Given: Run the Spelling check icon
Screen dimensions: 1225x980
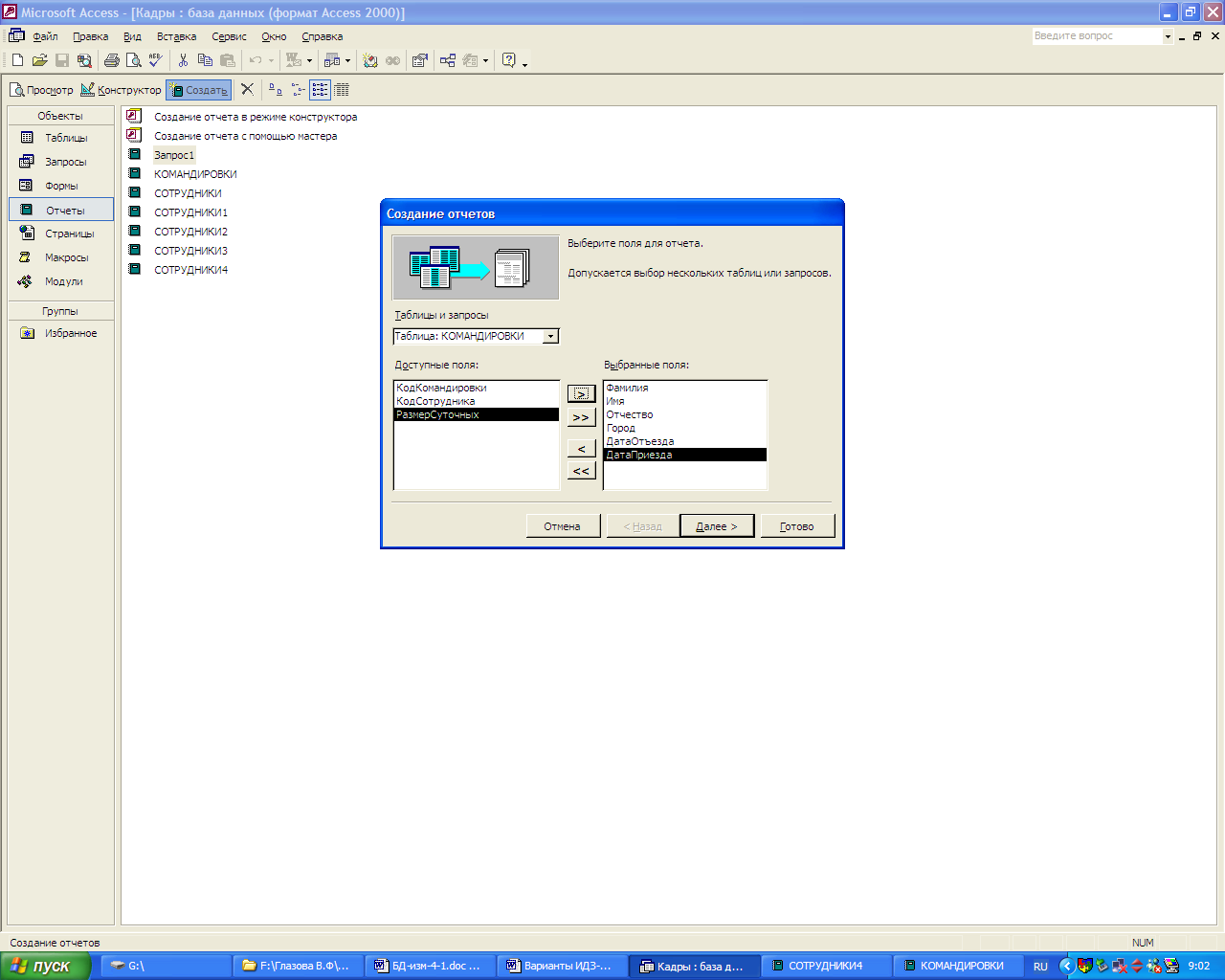Looking at the screenshot, I should [x=156, y=60].
